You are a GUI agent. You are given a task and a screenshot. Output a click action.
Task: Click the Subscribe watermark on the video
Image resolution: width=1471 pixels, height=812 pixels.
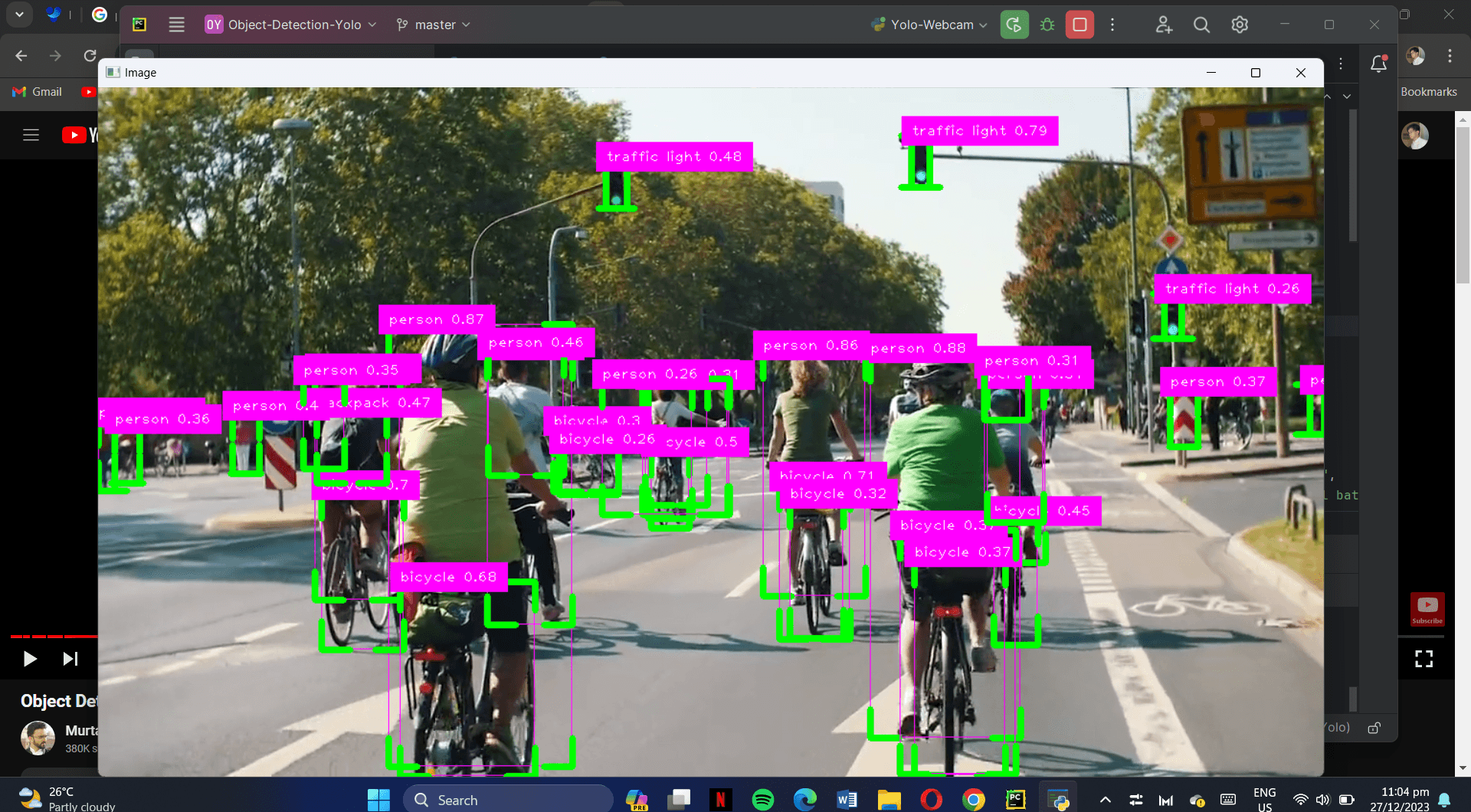(1427, 610)
